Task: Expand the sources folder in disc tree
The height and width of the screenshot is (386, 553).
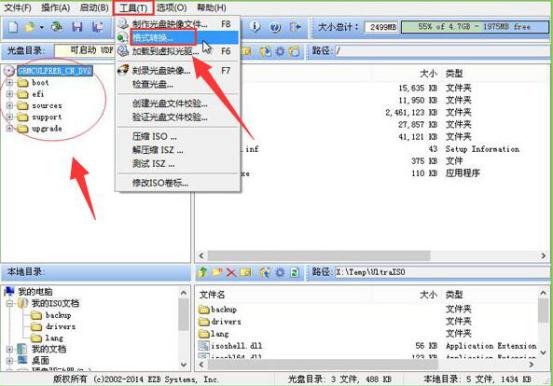Action: (x=10, y=105)
